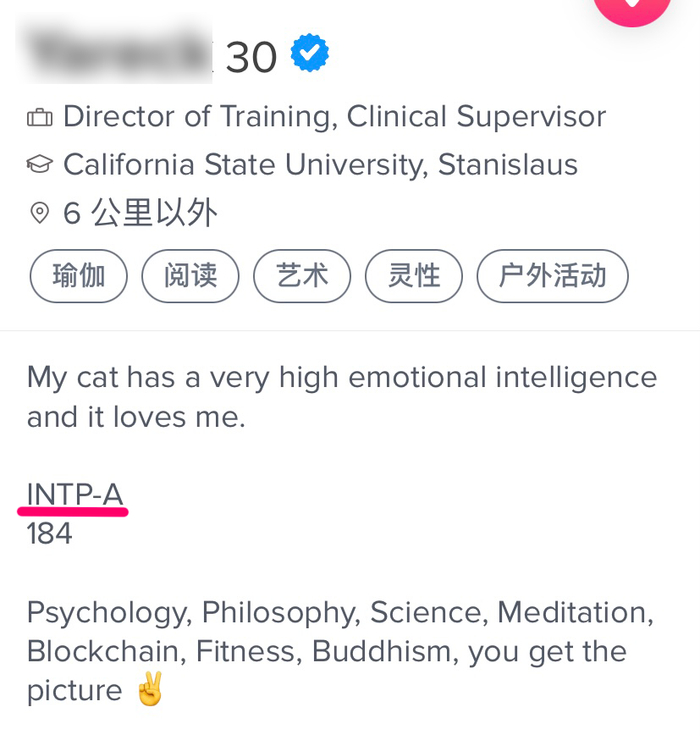Tap the 灵性 interest tag
This screenshot has height=736, width=700.
click(x=414, y=276)
